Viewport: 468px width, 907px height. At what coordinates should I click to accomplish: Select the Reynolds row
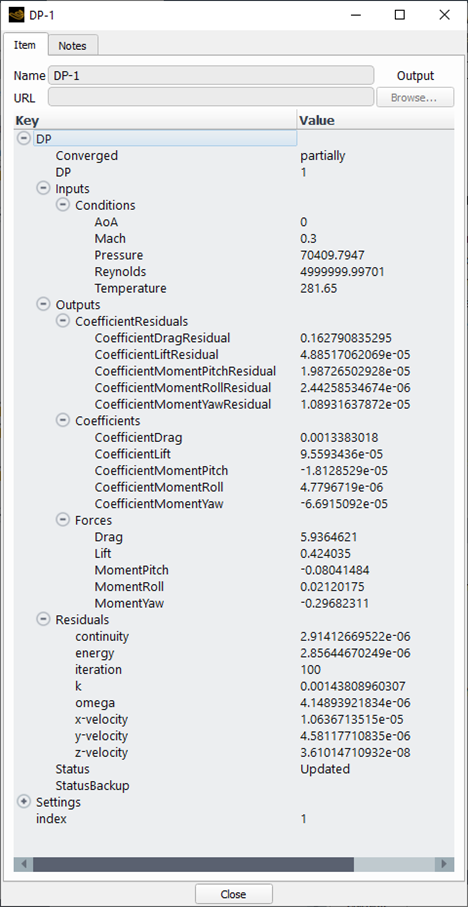tap(234, 272)
